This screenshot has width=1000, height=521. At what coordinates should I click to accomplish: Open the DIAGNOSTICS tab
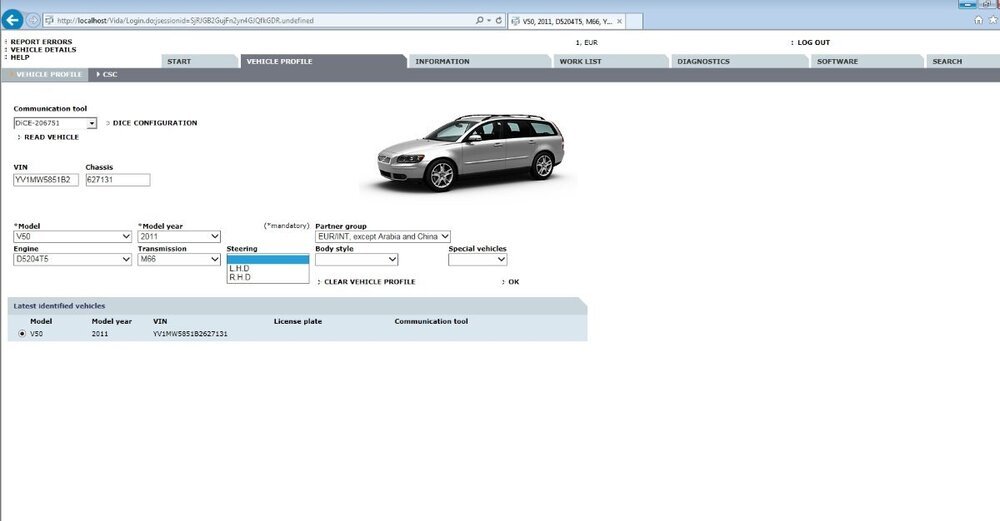tap(740, 61)
